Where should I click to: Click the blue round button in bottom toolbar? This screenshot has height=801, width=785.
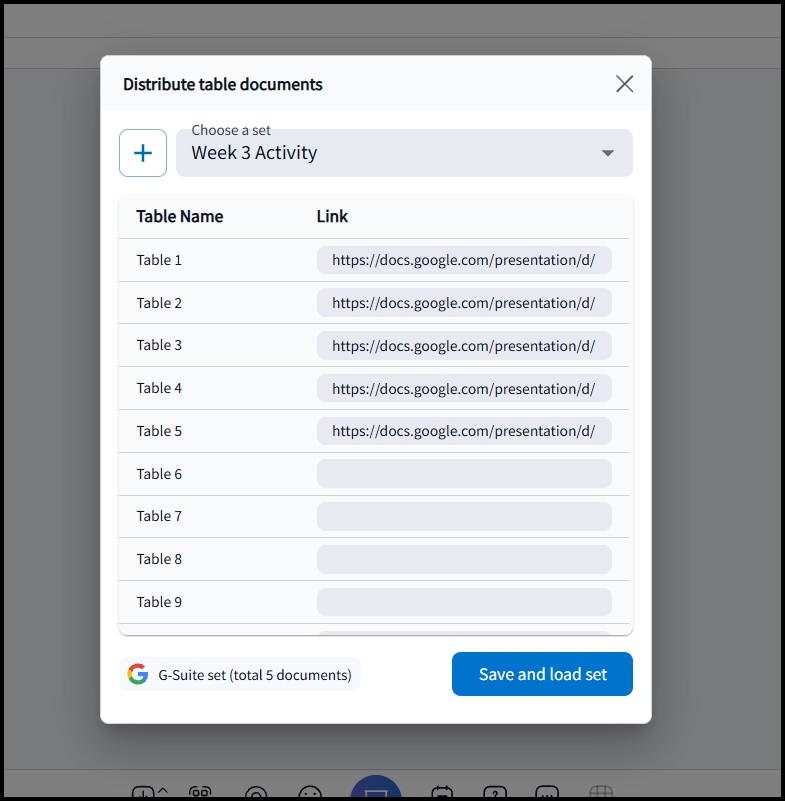pos(376,791)
